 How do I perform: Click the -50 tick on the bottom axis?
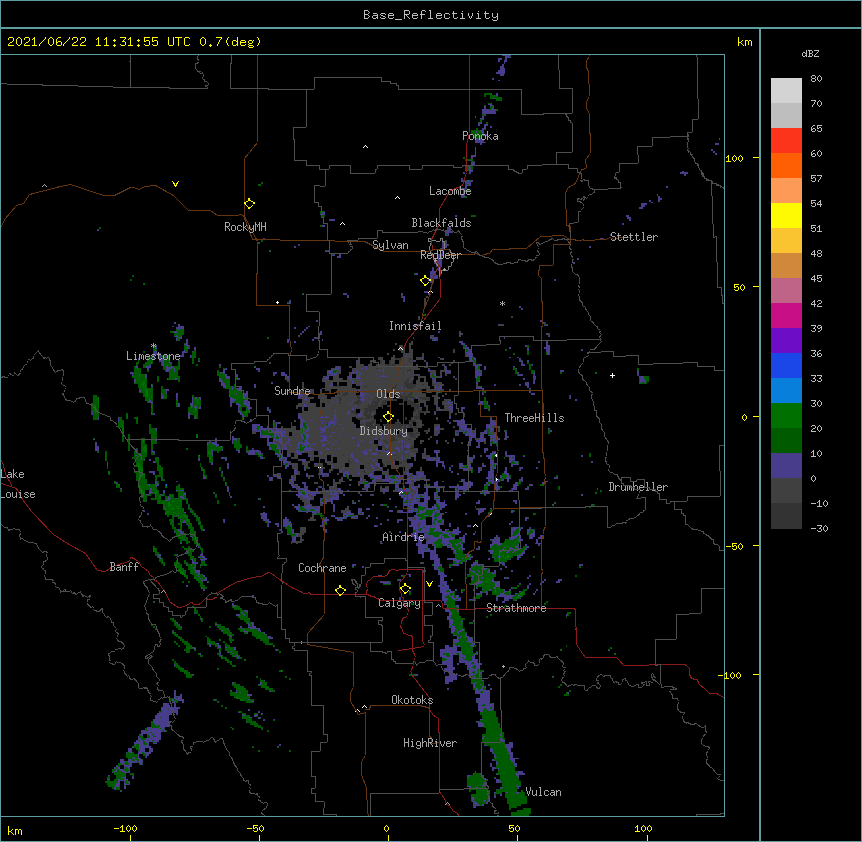(x=255, y=828)
